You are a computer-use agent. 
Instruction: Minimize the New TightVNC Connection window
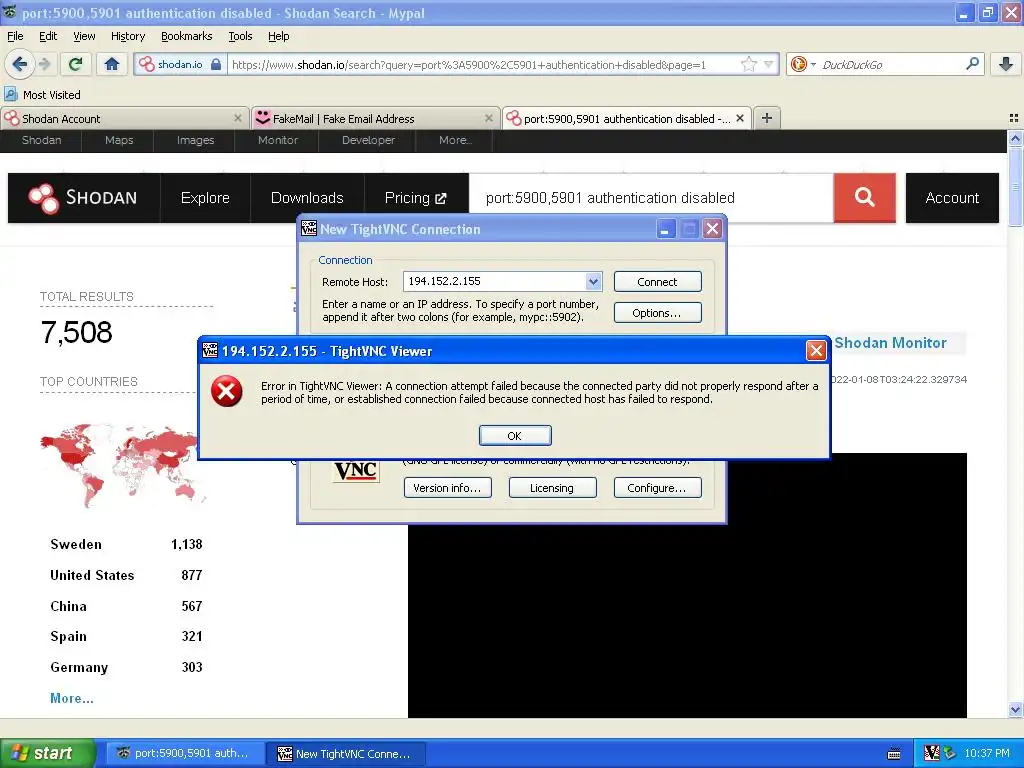665,229
